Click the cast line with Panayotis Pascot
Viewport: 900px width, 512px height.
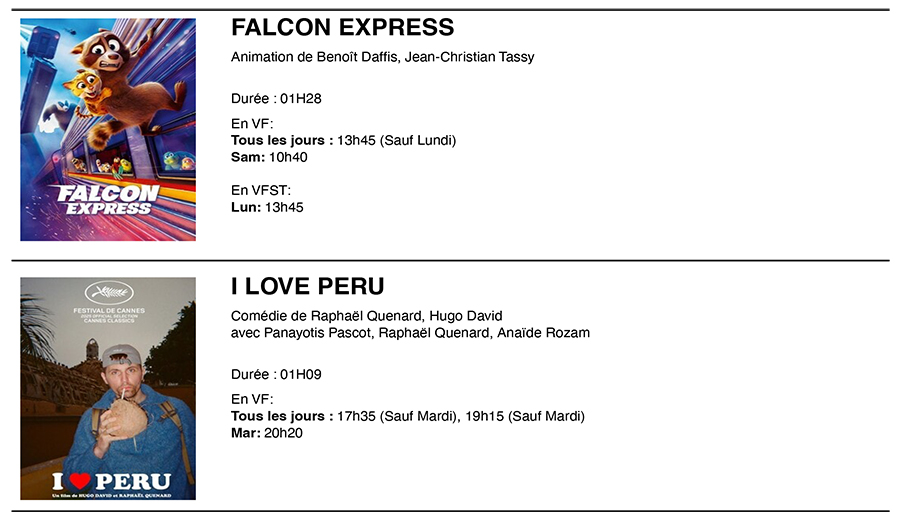[410, 333]
